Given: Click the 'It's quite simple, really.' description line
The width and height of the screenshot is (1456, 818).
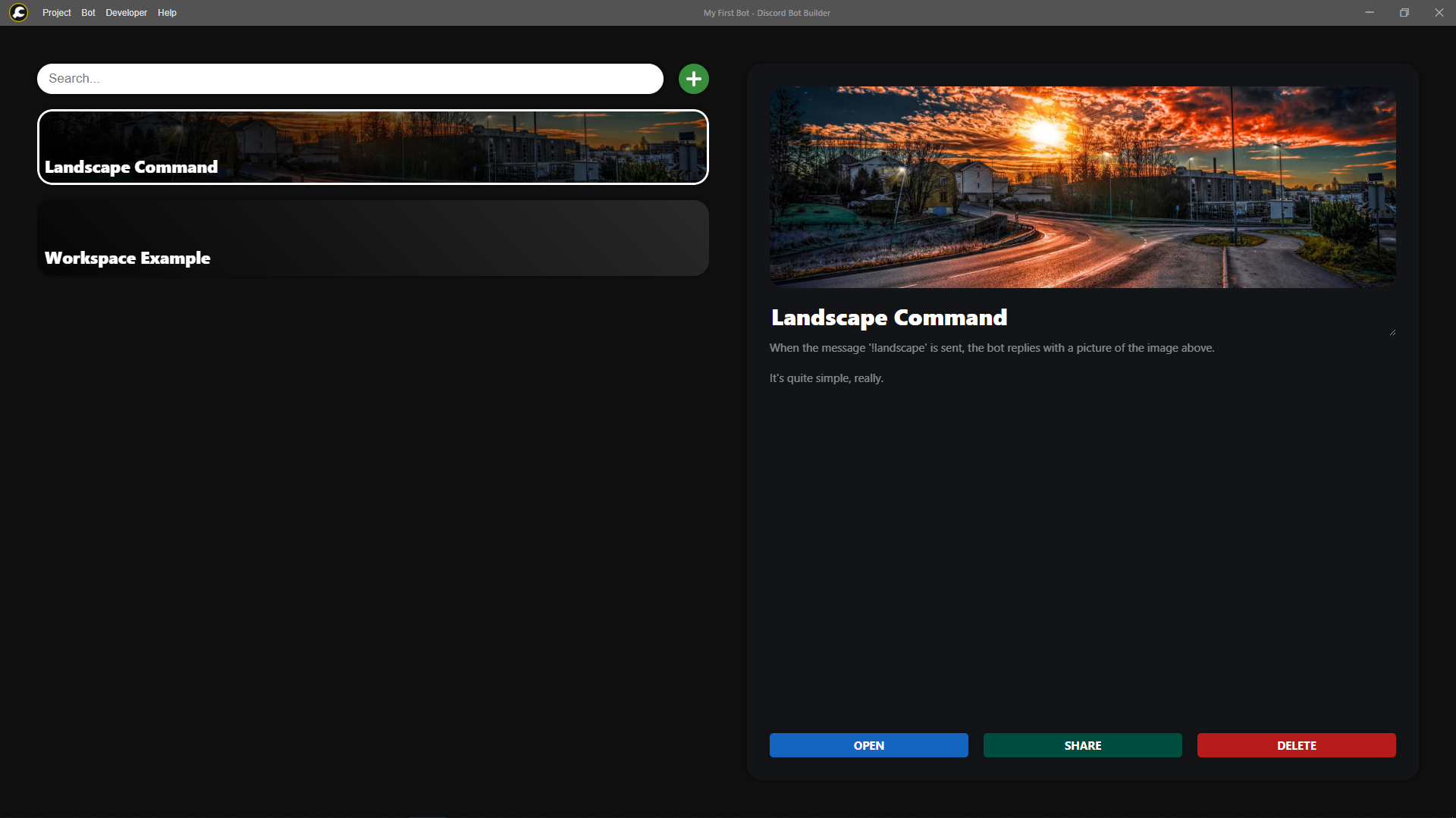Looking at the screenshot, I should coord(827,378).
